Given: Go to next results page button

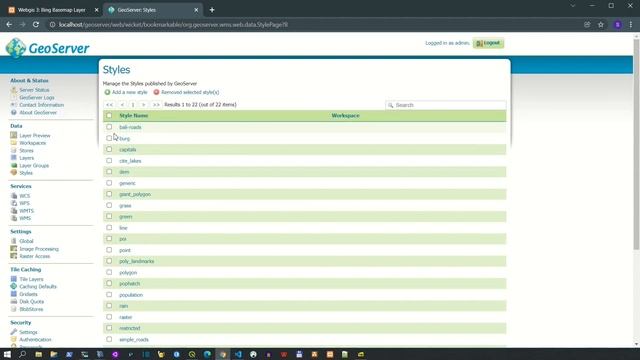Looking at the screenshot, I should click(144, 105).
